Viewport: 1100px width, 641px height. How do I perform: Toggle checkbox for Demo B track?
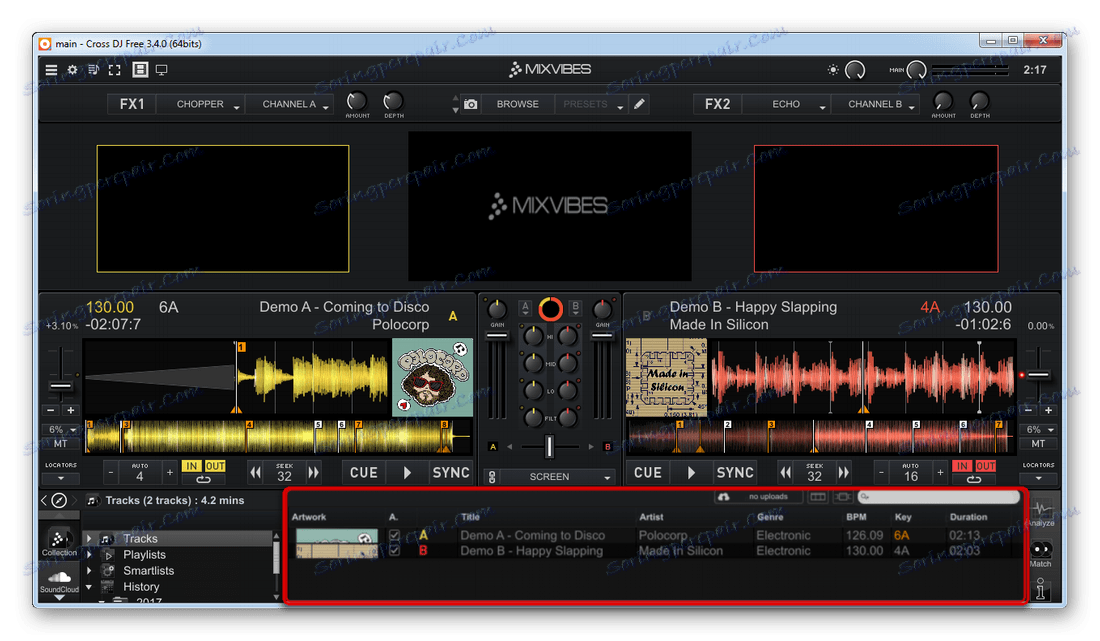coord(394,551)
